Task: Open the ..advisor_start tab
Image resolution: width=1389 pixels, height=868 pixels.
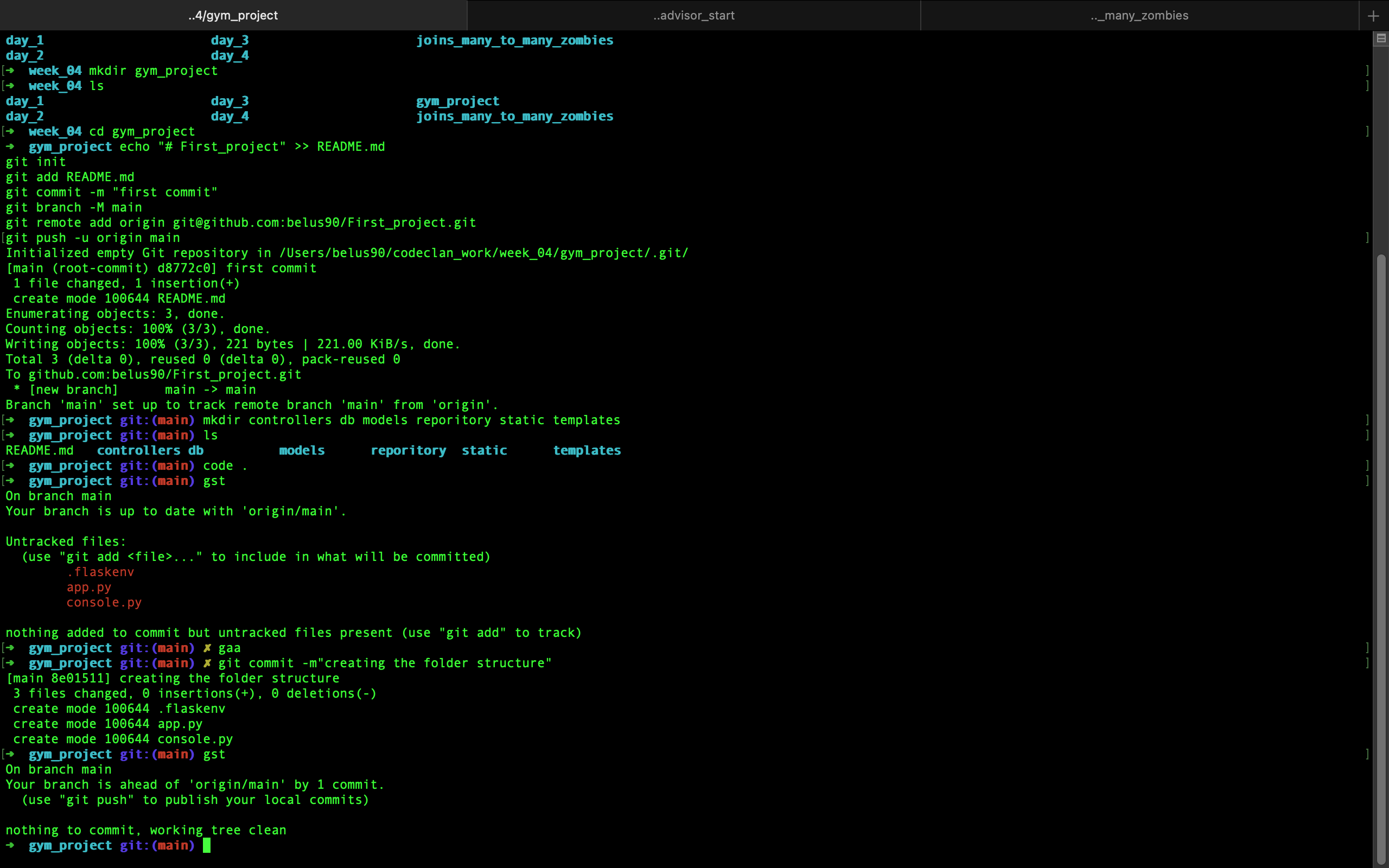Action: (694, 16)
